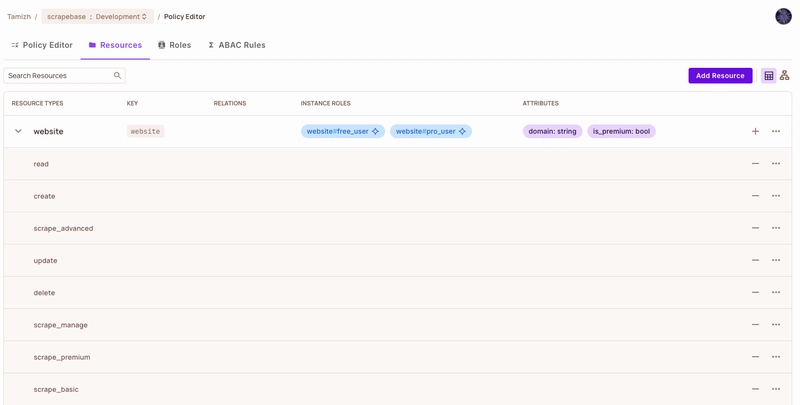Click user avatar in top right
Screen dimensions: 800x405
[x=783, y=17]
